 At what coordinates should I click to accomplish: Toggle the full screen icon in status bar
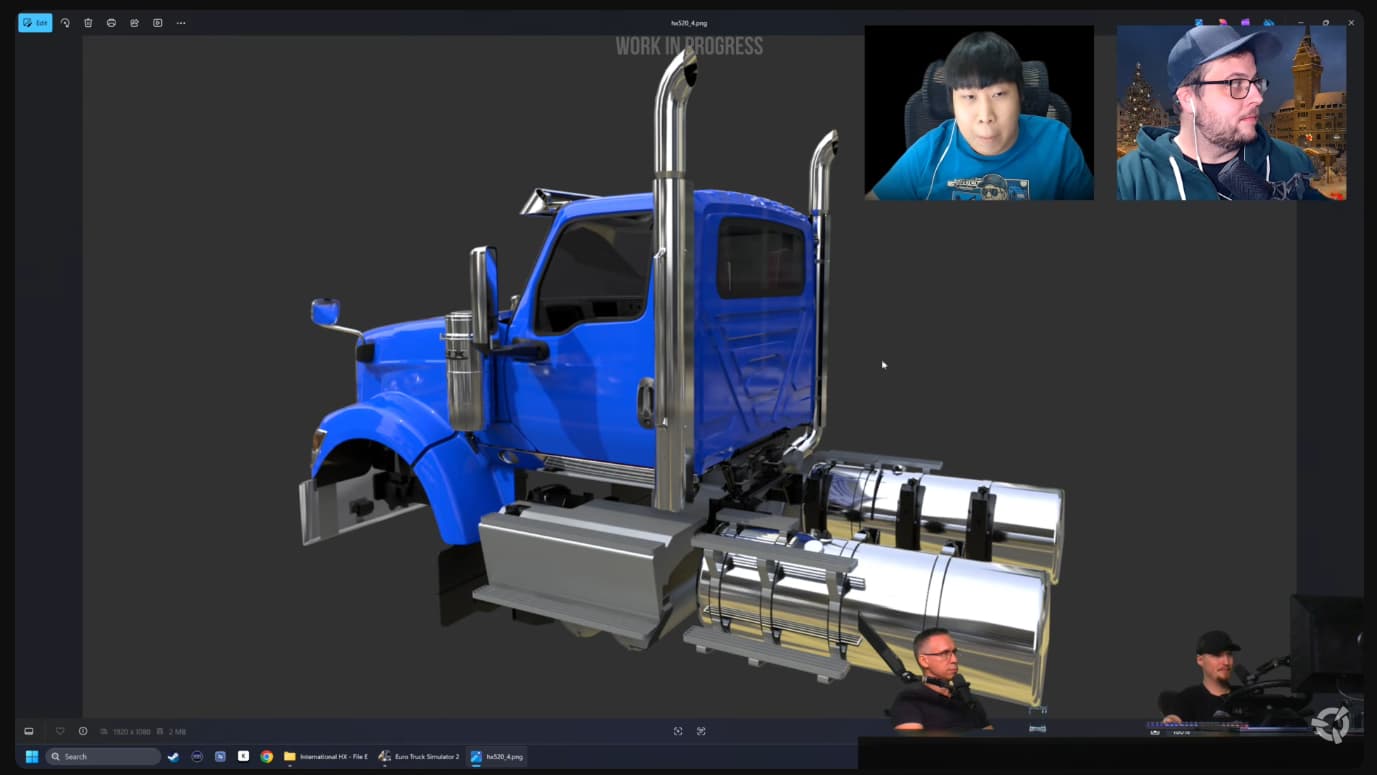tap(701, 731)
